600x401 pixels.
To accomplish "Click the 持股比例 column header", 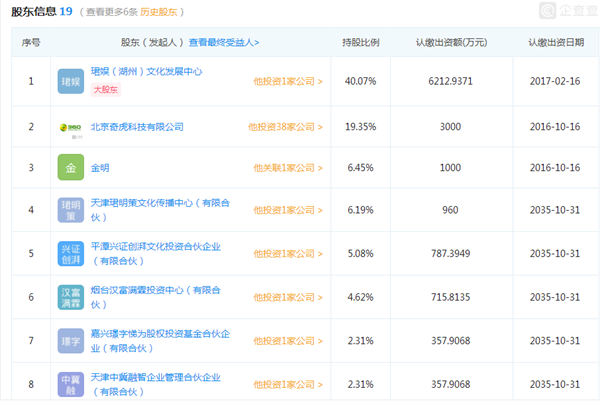I will point(360,42).
